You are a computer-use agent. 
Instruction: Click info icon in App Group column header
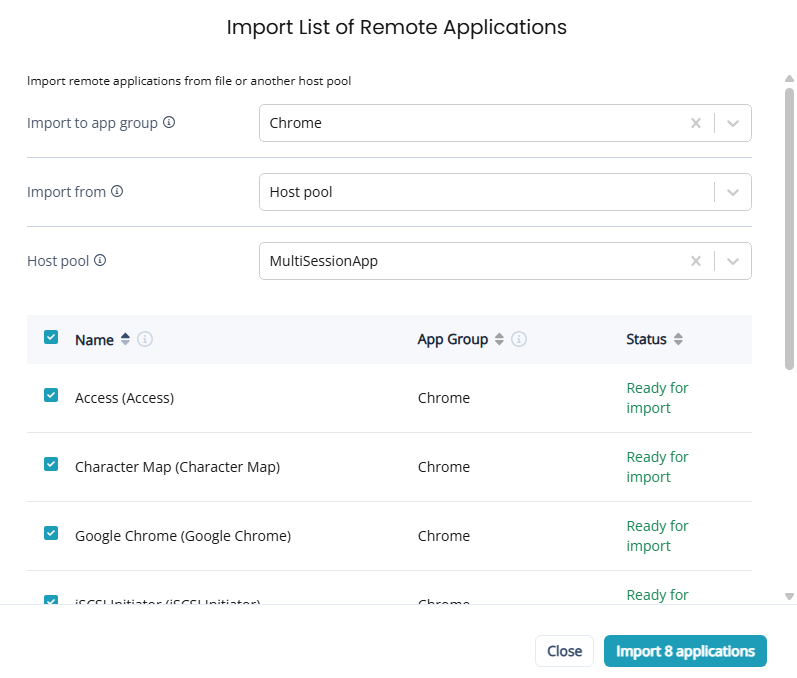(519, 340)
